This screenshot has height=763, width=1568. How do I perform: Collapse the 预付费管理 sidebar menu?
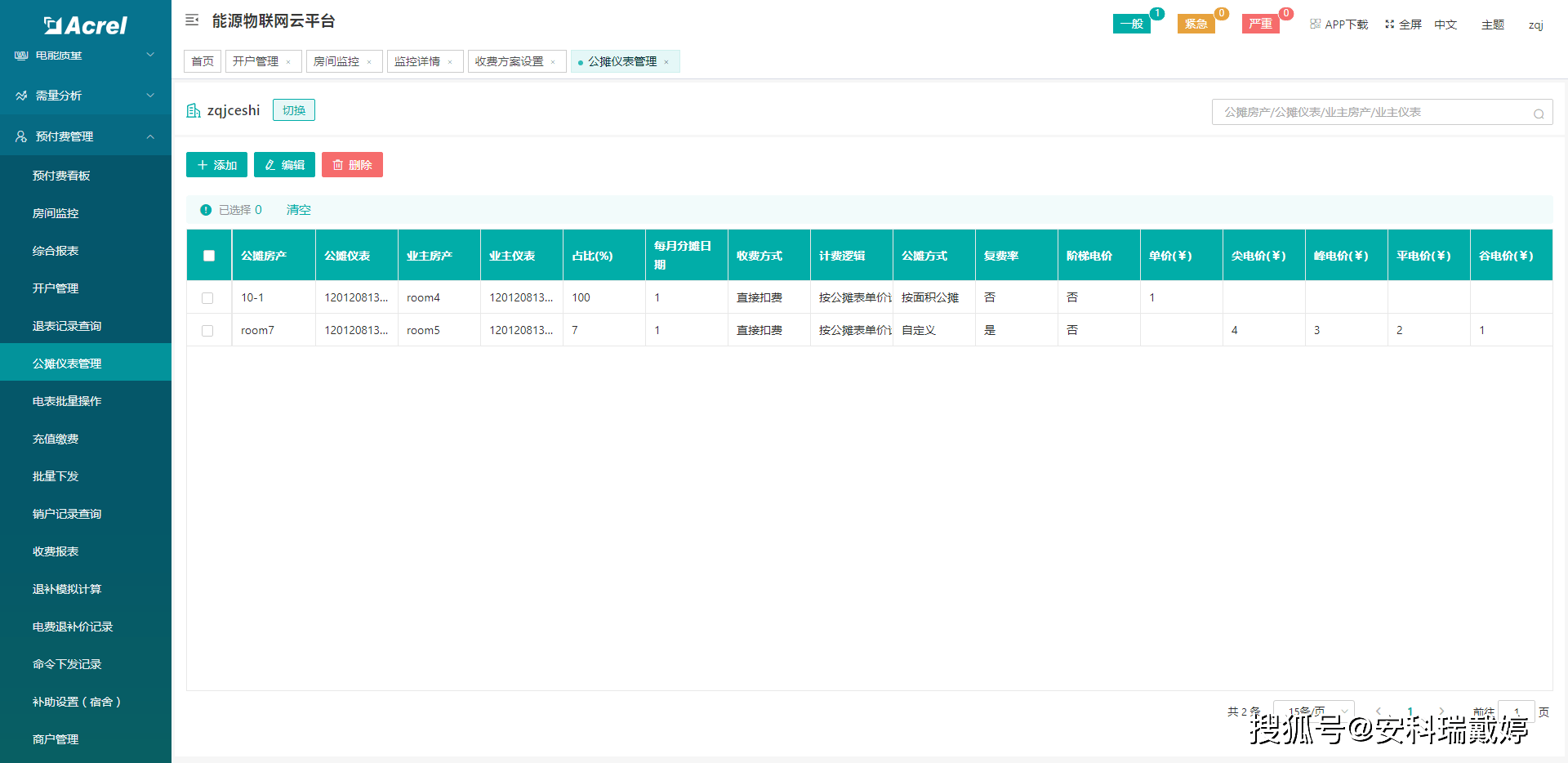(x=86, y=136)
